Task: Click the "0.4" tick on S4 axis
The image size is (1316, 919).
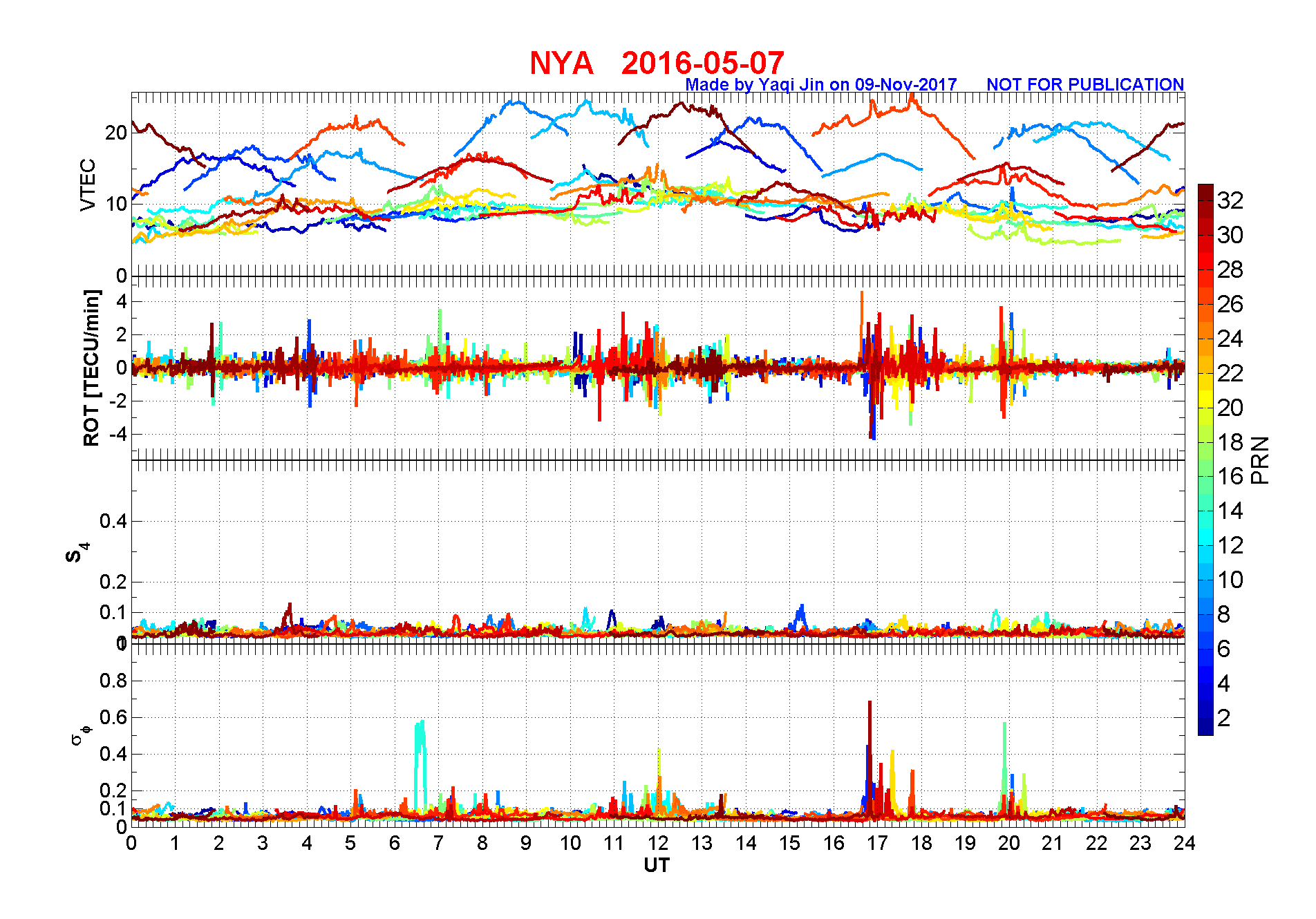Action: (113, 521)
